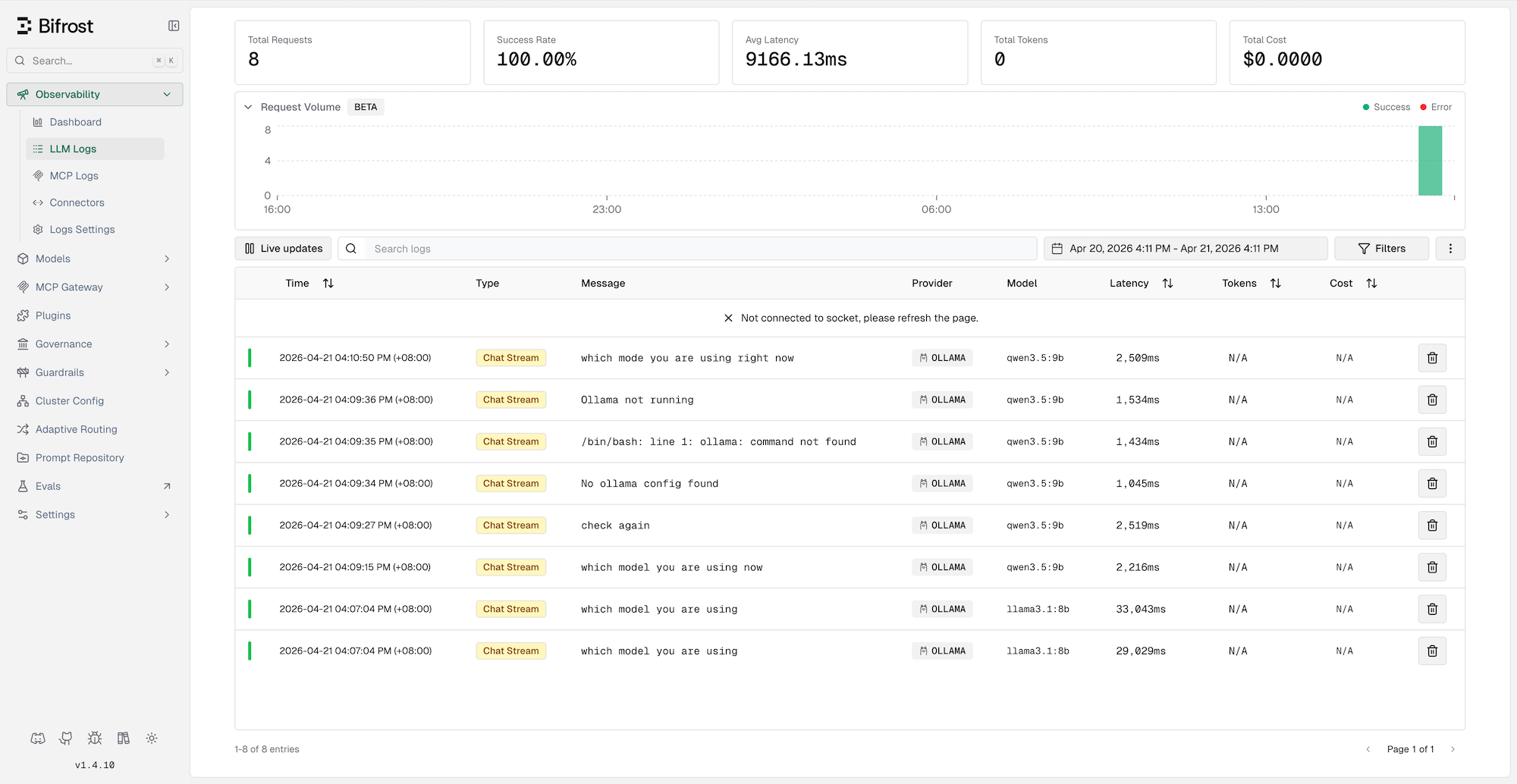Viewport: 1517px width, 784px height.
Task: Open the GitHub repository icon
Action: coord(65,738)
